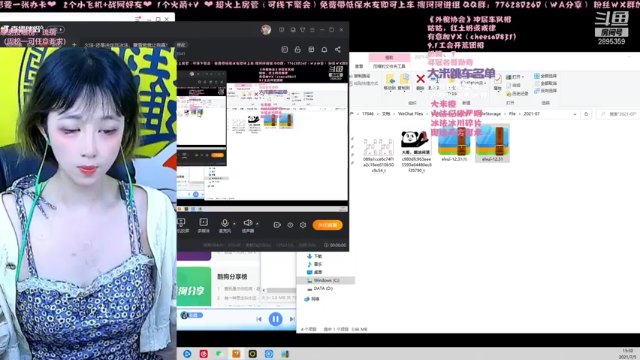Click the speaker volume icon
The width and height of the screenshot is (640, 360).
[247, 222]
